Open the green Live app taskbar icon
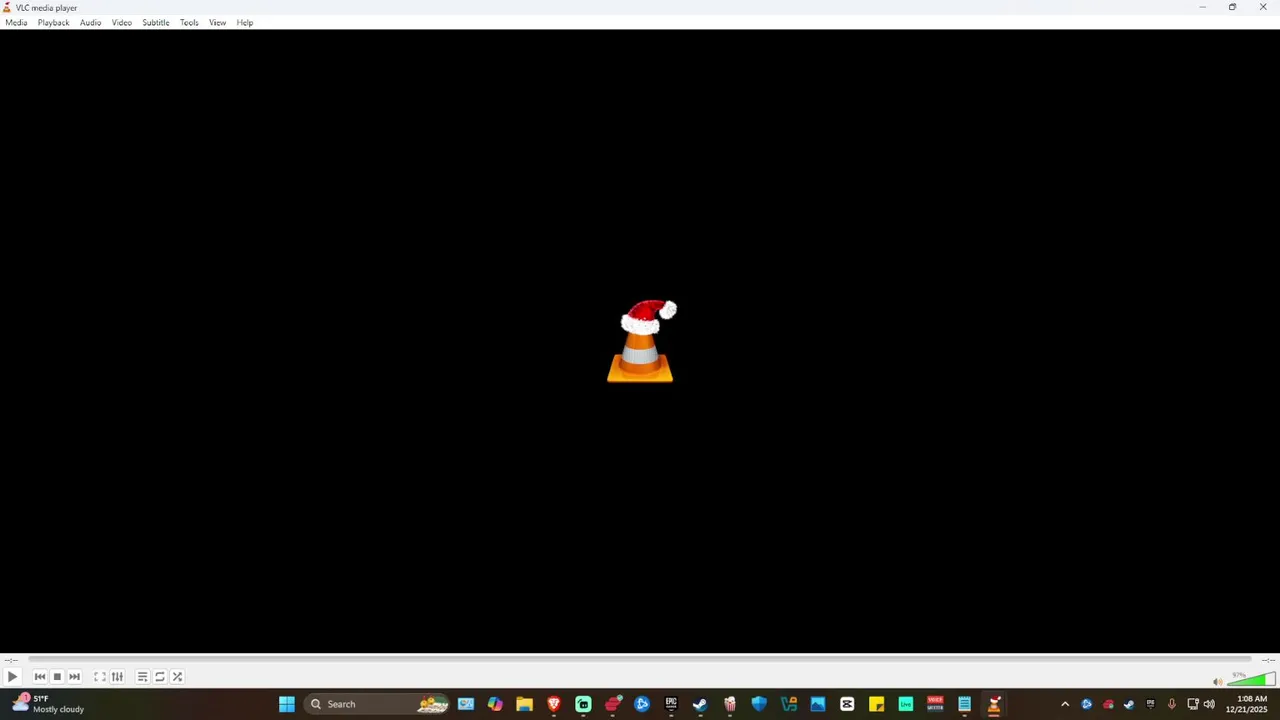 pos(905,704)
